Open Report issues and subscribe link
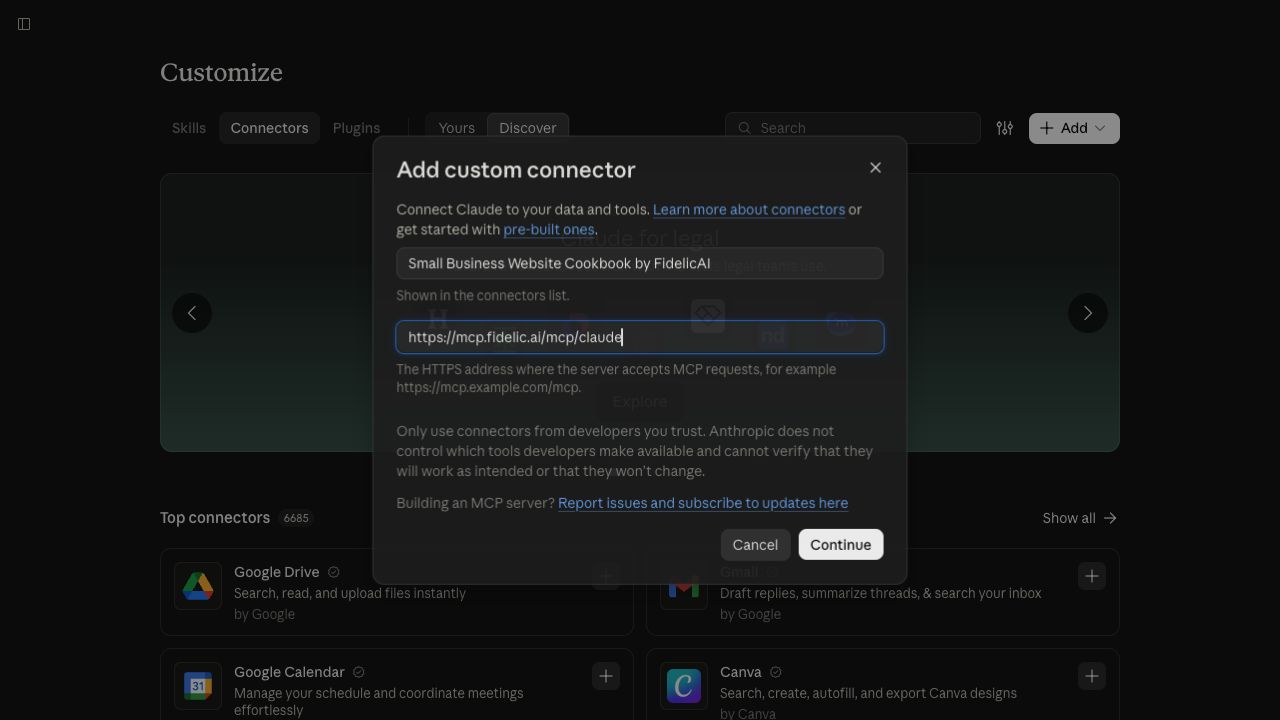Screen dimensions: 1280x720 tap(703, 503)
